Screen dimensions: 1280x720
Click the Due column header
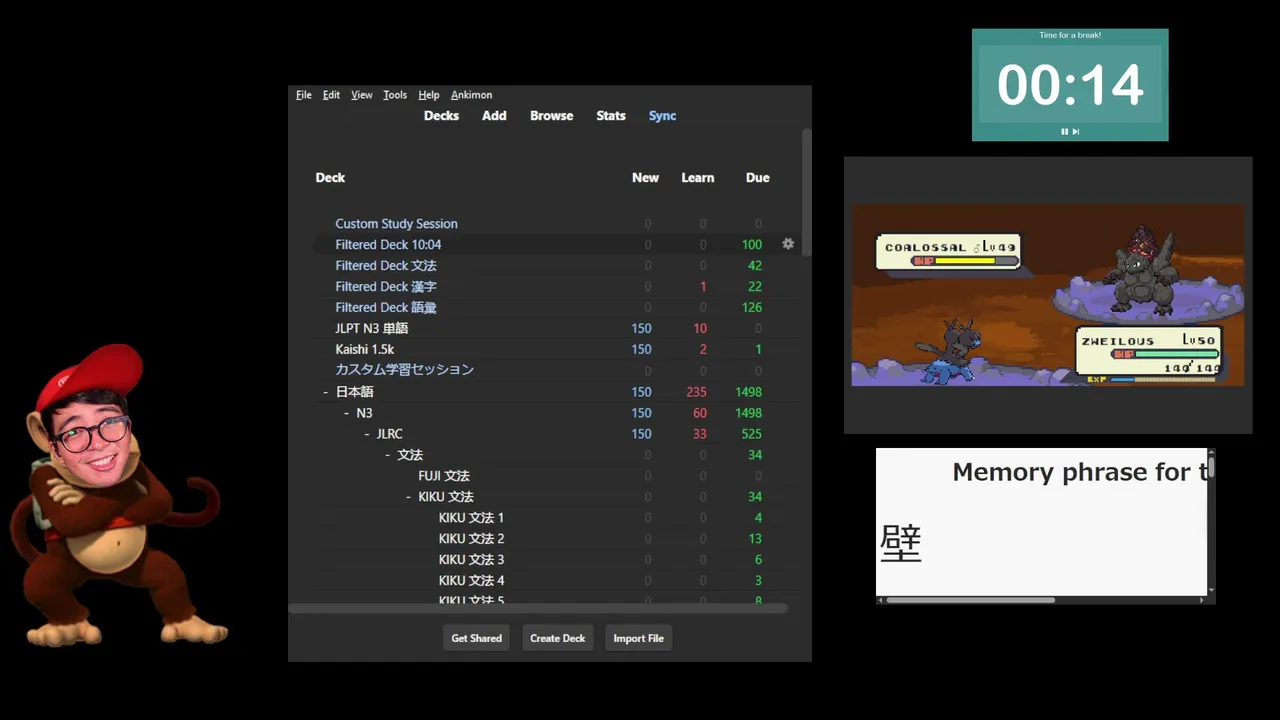757,178
